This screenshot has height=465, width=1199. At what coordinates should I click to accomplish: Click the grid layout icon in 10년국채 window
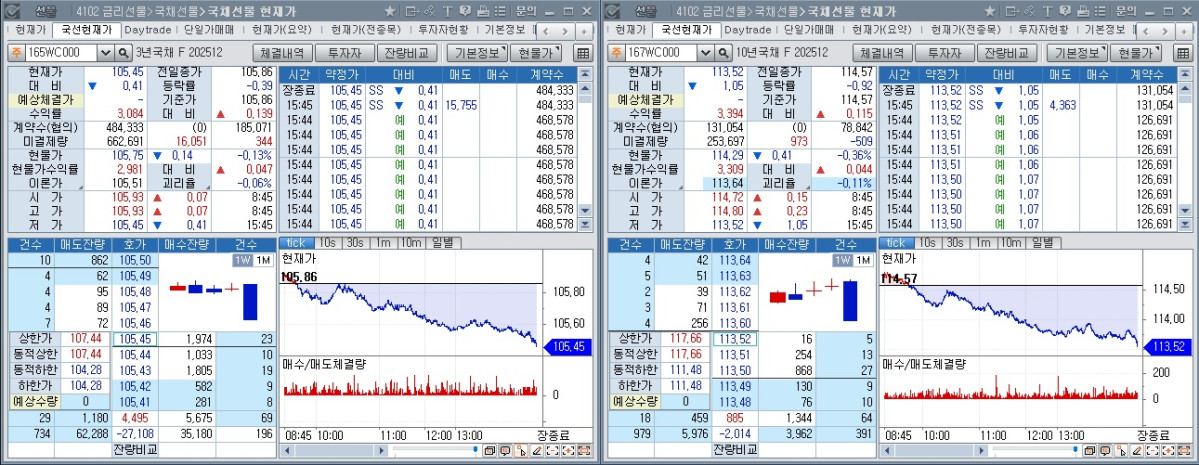click(1181, 53)
